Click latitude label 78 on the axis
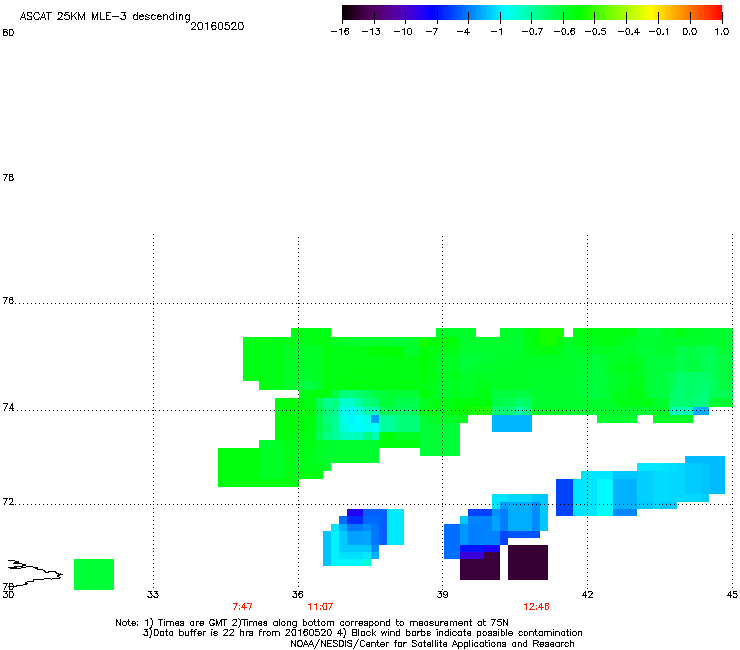This screenshot has height=650, width=740. point(8,177)
